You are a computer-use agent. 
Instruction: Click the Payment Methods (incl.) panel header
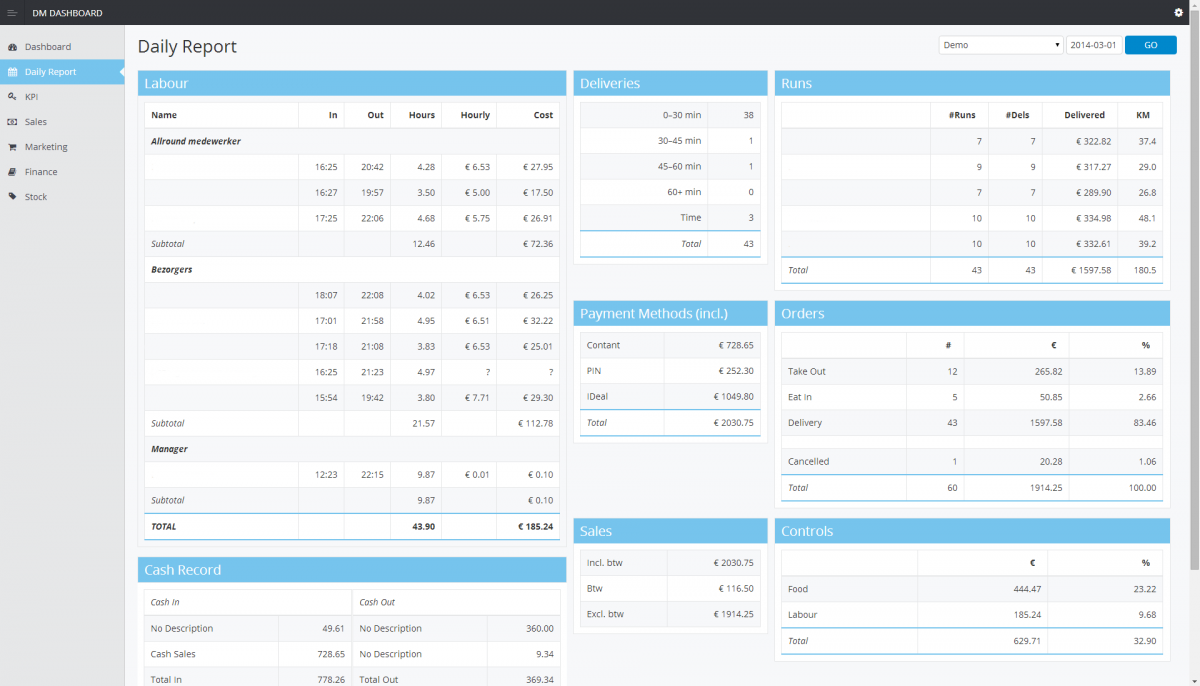[x=670, y=314]
